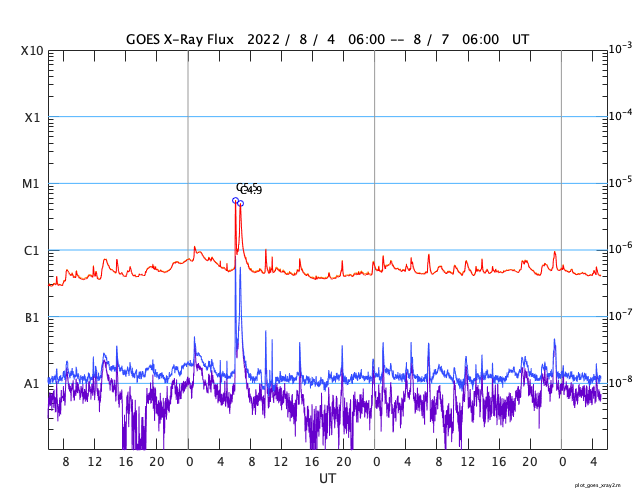Click the X10 label on left axis

(32, 51)
